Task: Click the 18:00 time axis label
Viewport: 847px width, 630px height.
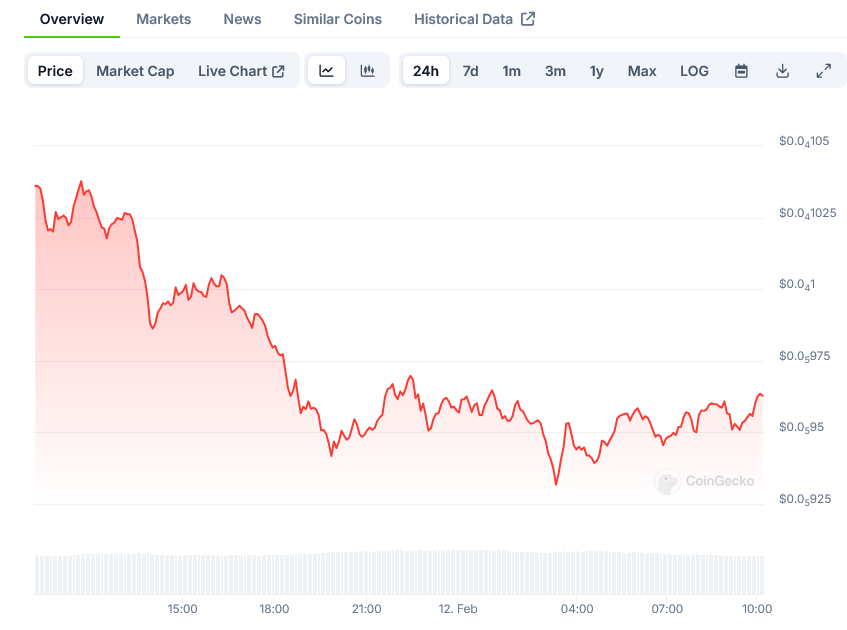Action: click(x=274, y=609)
